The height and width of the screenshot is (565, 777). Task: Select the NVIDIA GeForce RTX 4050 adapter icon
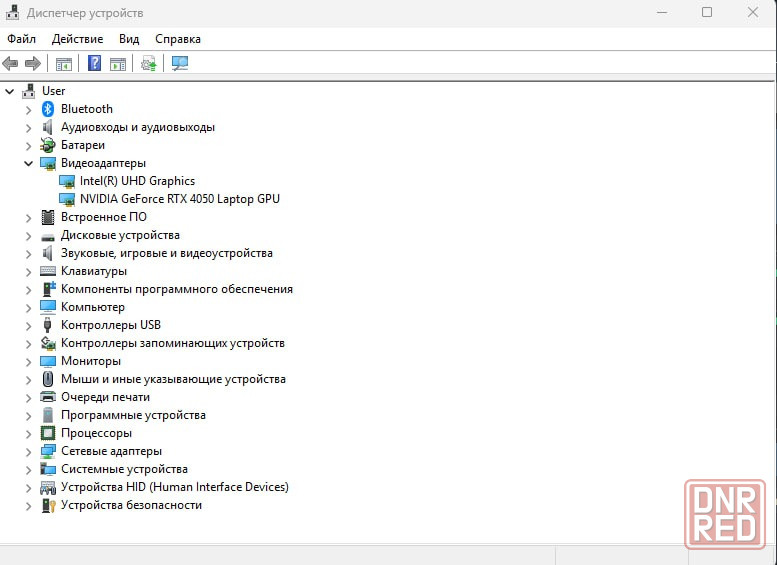[67, 199]
